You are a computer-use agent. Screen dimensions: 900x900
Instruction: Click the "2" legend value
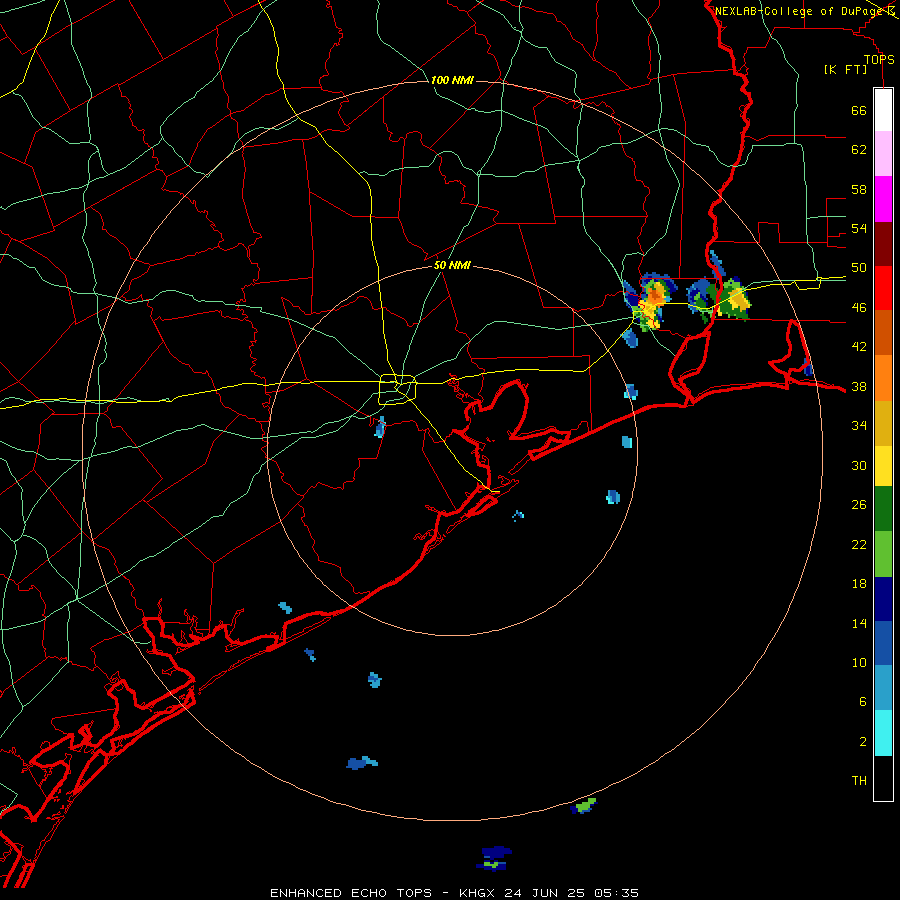pyautogui.click(x=863, y=742)
